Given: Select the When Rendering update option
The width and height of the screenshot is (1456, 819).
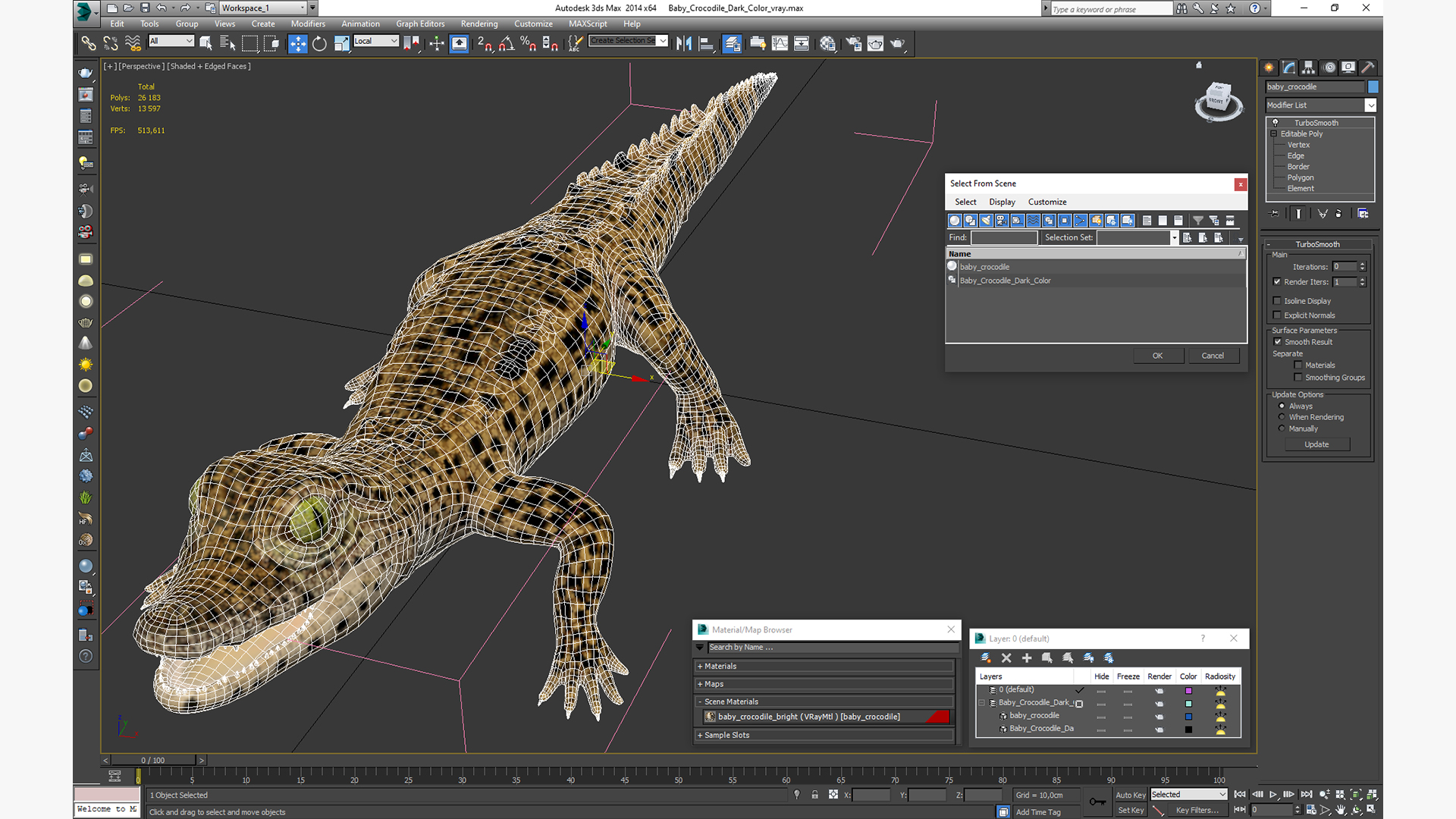Looking at the screenshot, I should [x=1282, y=417].
